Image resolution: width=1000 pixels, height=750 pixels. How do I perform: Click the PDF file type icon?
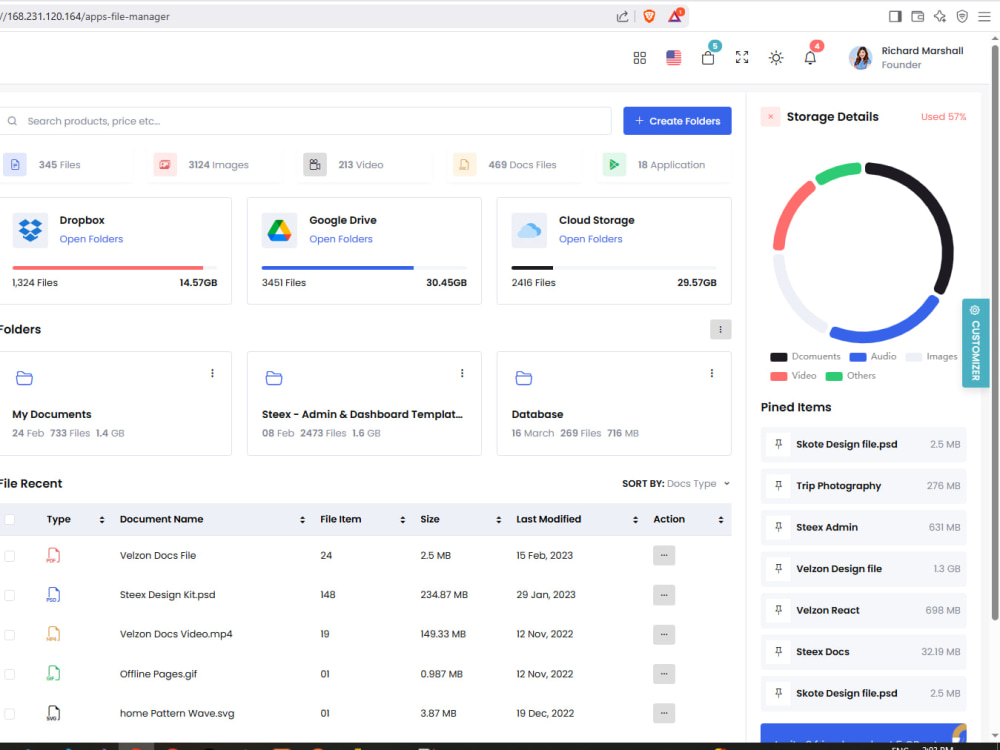[x=54, y=555]
